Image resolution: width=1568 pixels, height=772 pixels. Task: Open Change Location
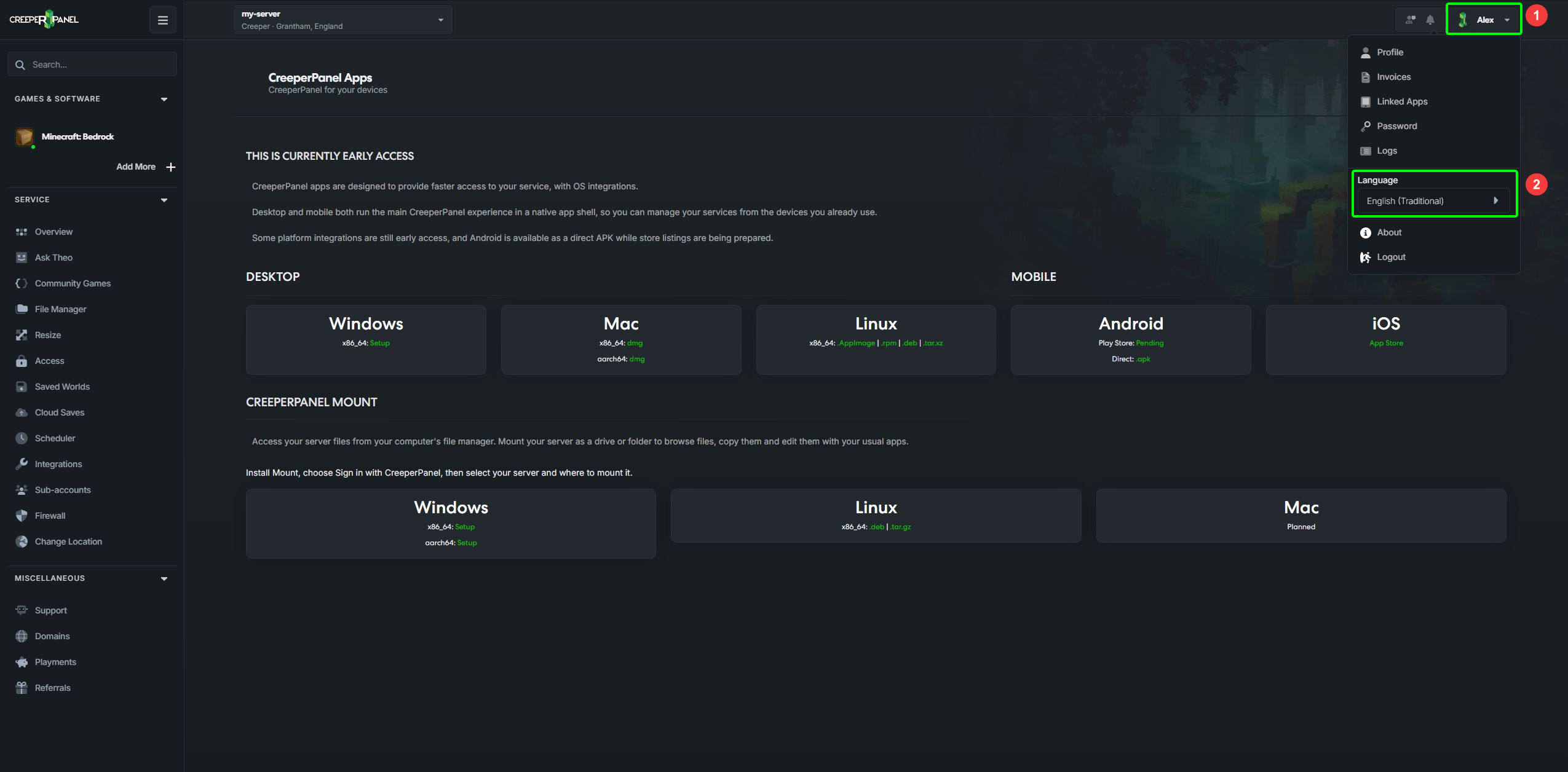point(68,542)
